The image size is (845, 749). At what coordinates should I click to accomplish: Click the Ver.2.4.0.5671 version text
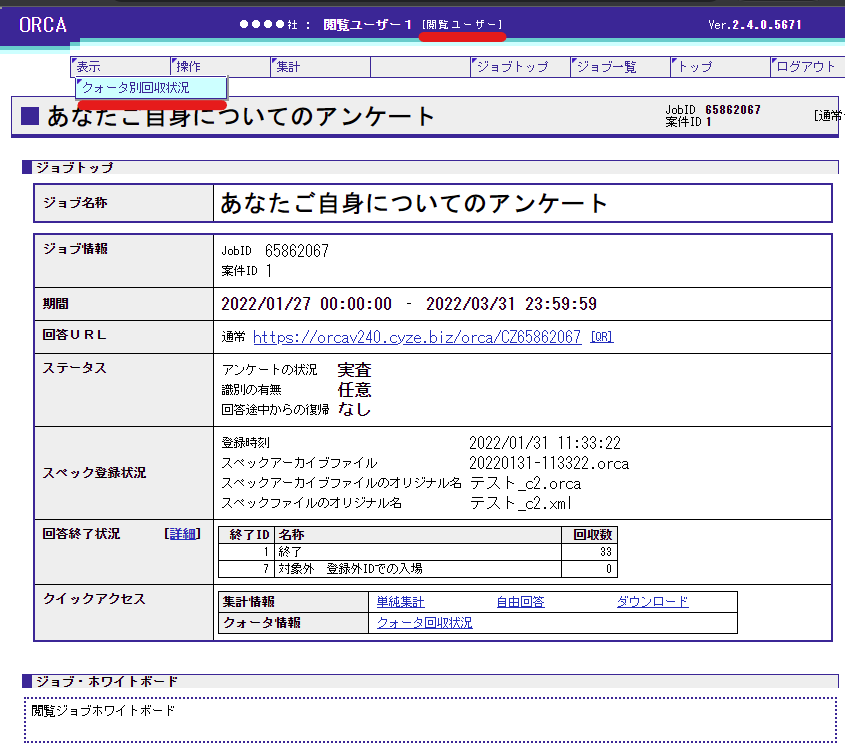(x=755, y=25)
